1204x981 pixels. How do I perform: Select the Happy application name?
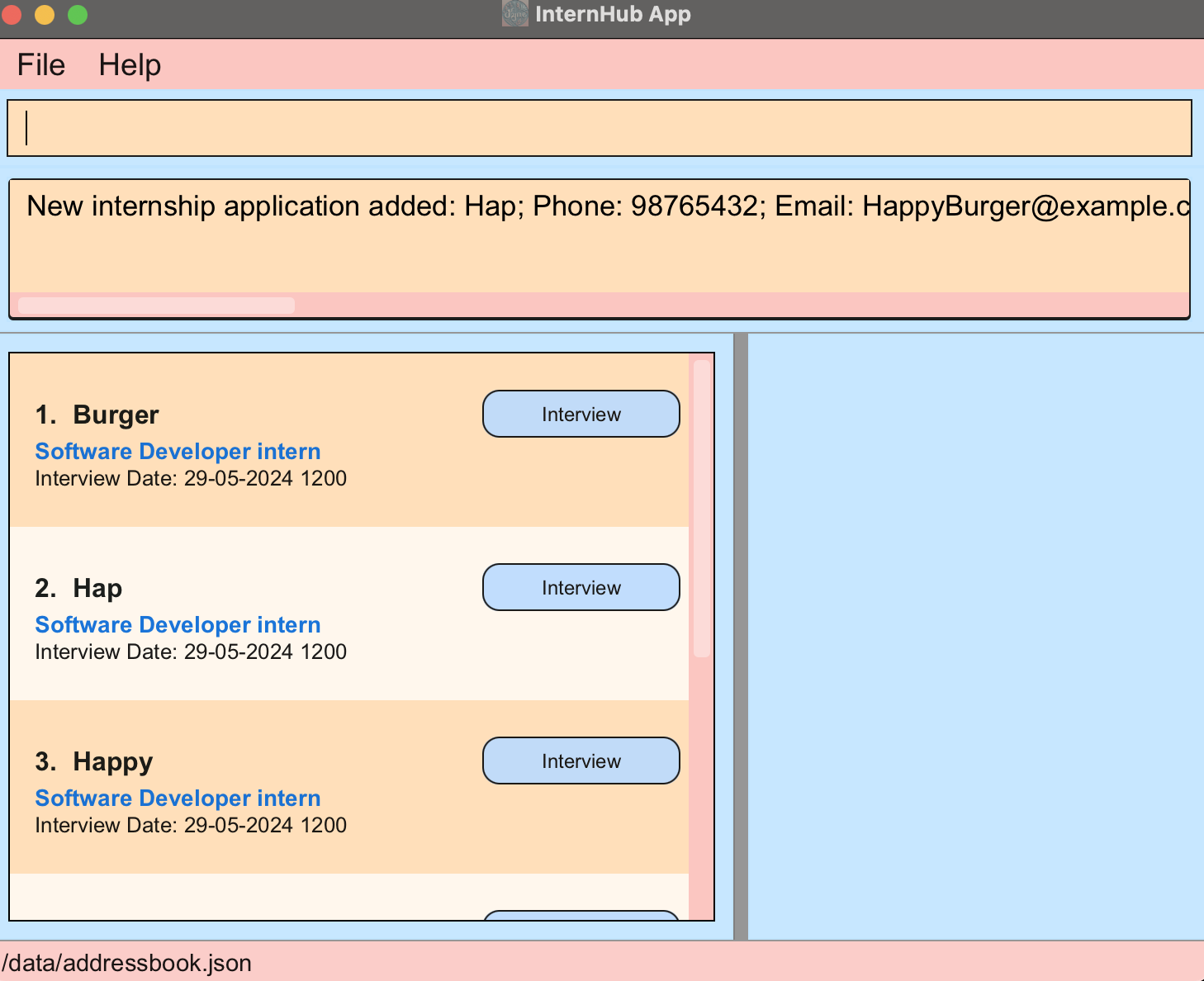pos(113,761)
